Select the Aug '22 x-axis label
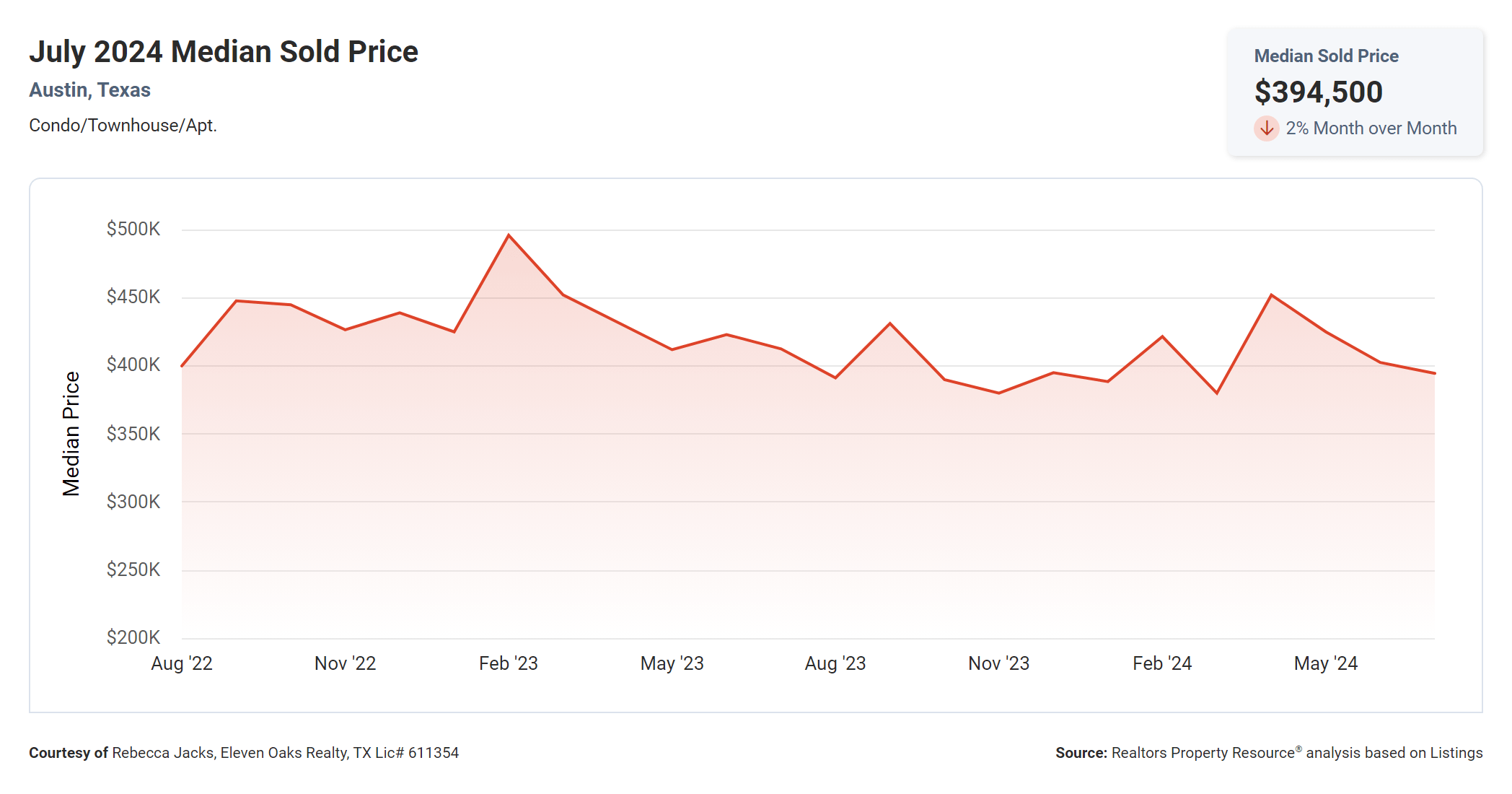1512x794 pixels. point(182,663)
